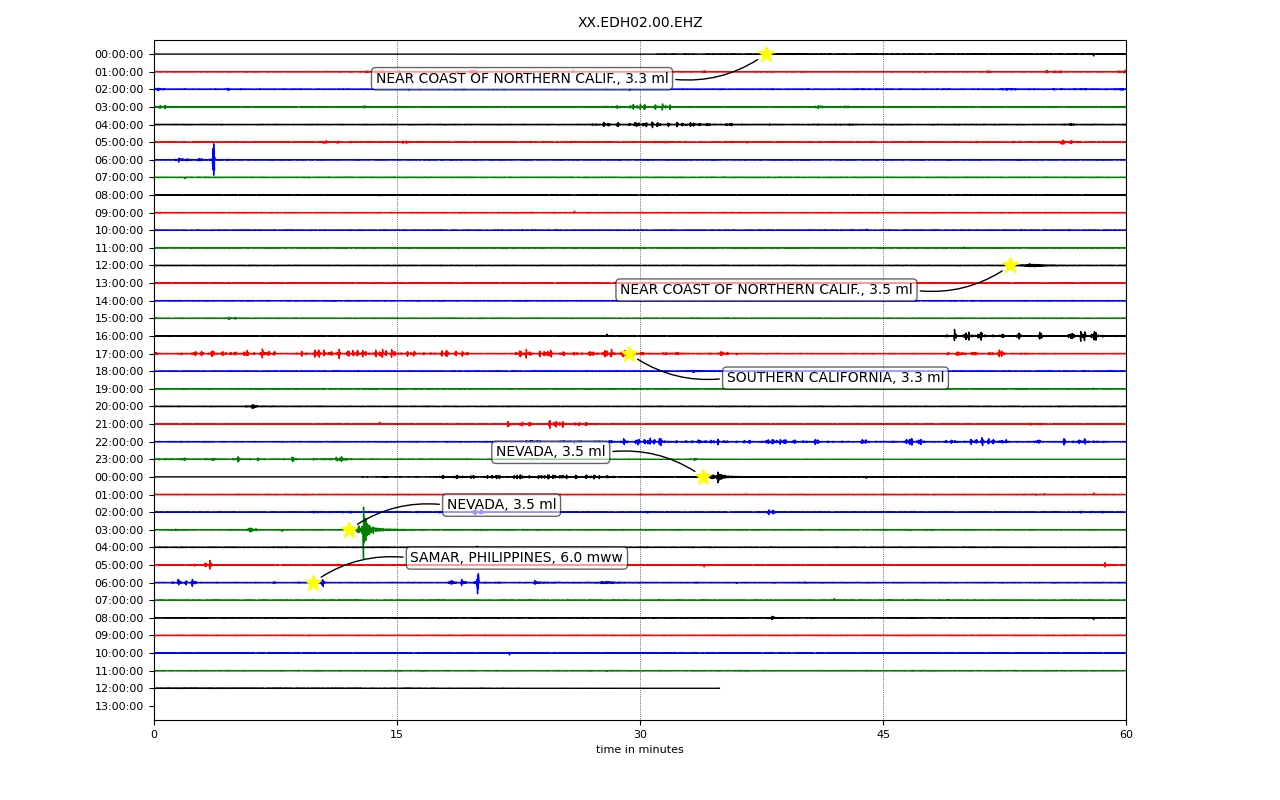The image size is (1280, 800).
Task: Click the upper NEVADA, 3.5 ml label box
Action: pyautogui.click(x=551, y=452)
